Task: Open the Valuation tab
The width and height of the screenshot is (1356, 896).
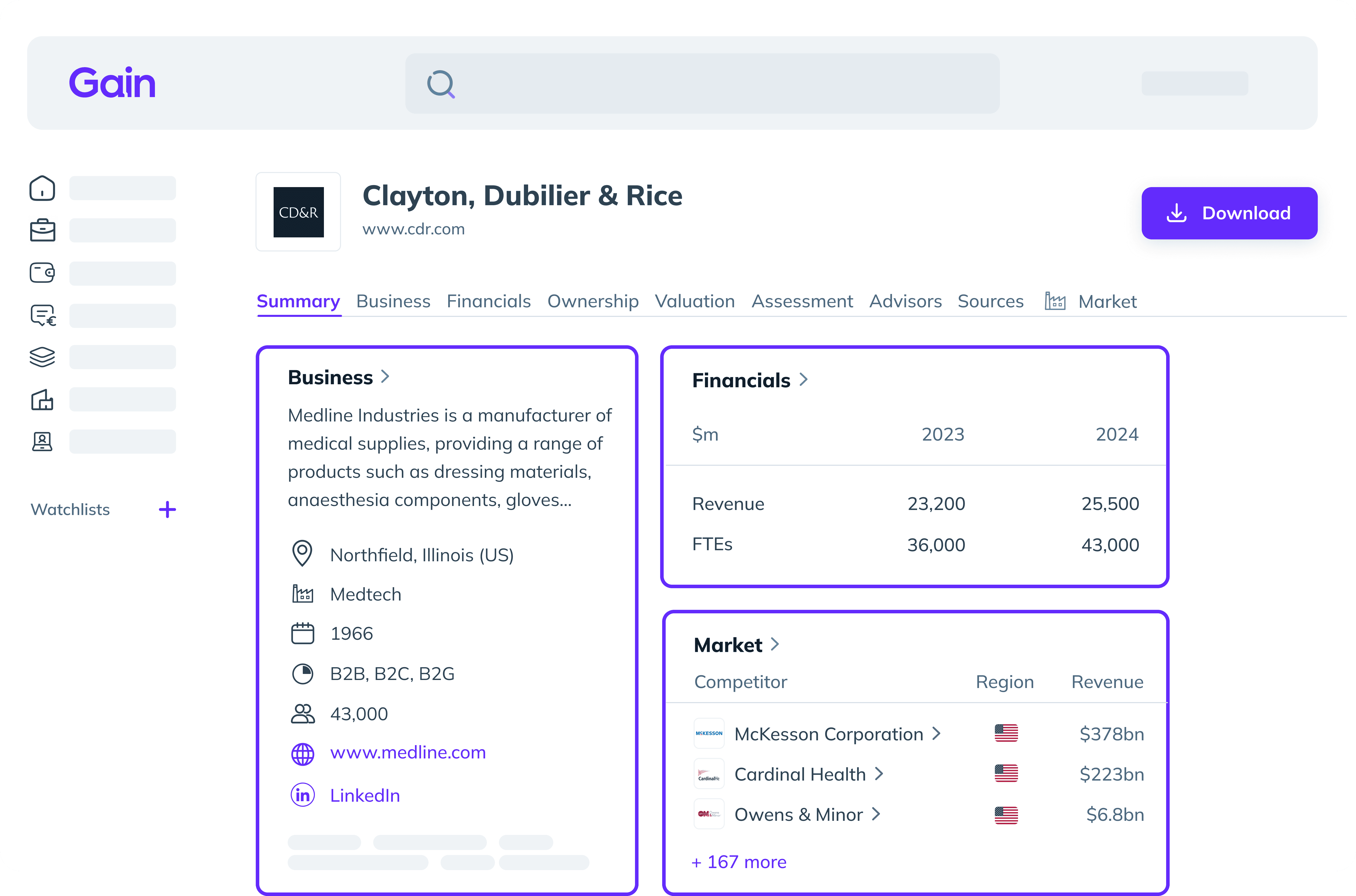Action: (694, 301)
